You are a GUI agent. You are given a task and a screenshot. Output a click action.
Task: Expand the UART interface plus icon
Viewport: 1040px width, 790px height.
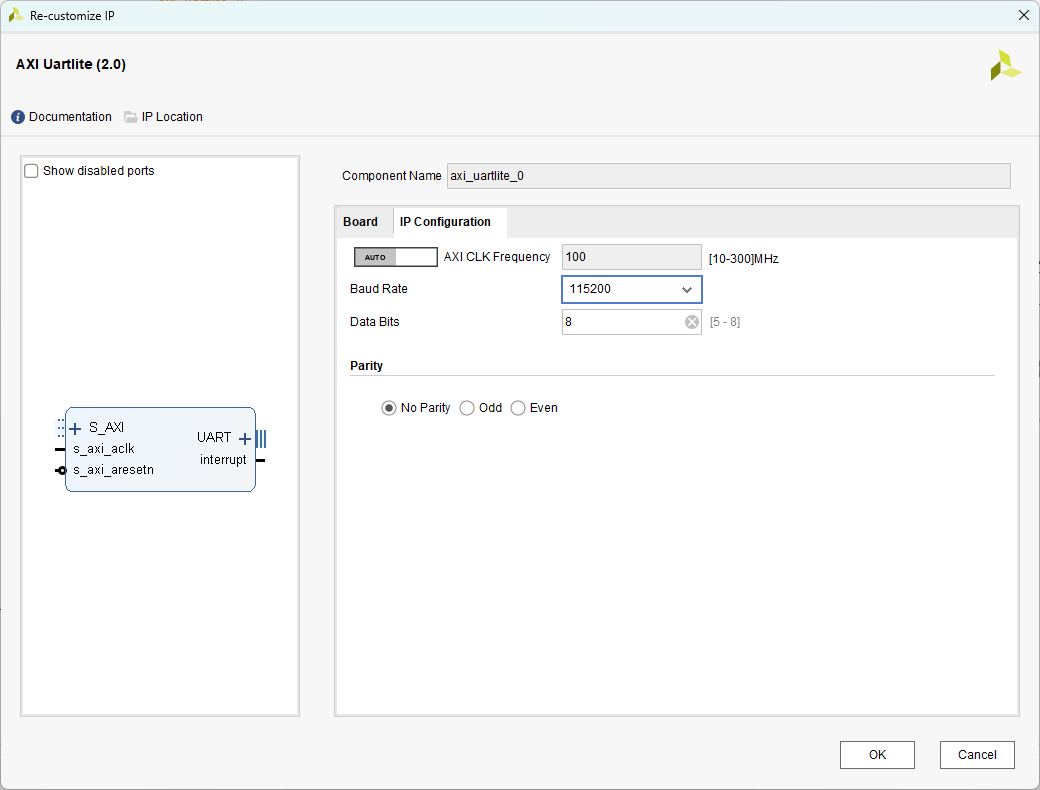[x=245, y=438]
